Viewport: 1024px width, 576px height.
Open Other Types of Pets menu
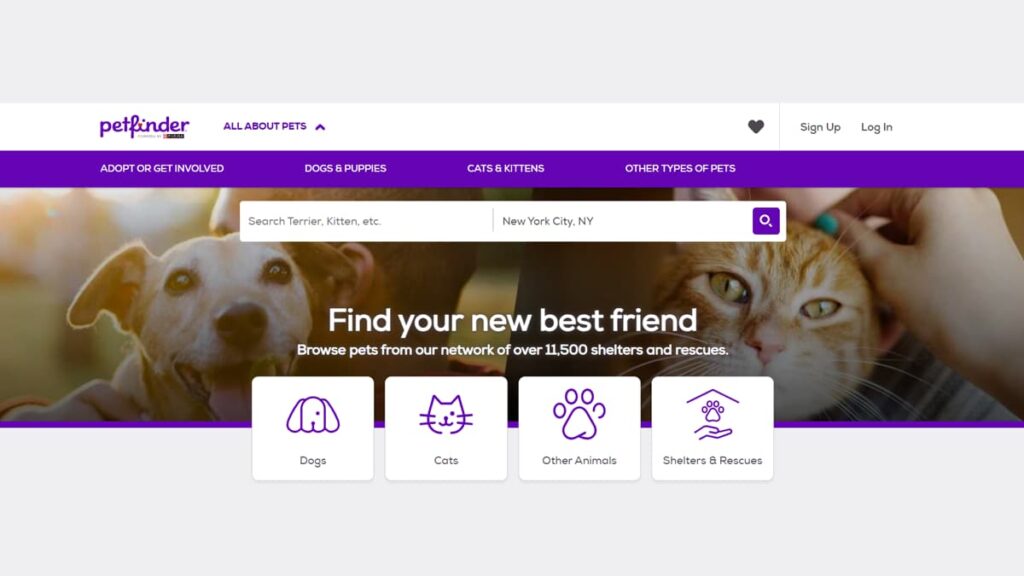pos(680,168)
